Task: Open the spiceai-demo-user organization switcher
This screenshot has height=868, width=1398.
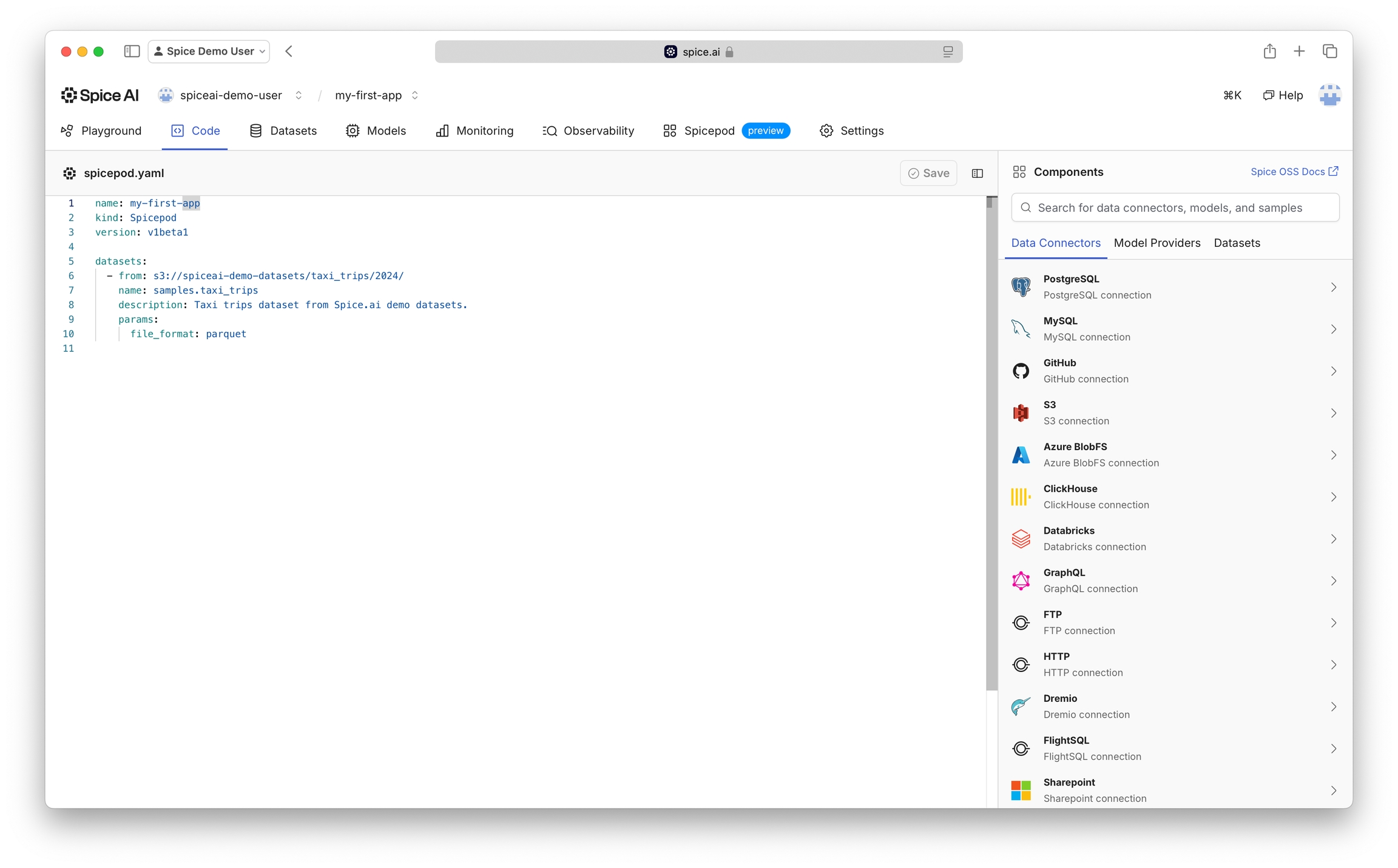Action: tap(298, 95)
